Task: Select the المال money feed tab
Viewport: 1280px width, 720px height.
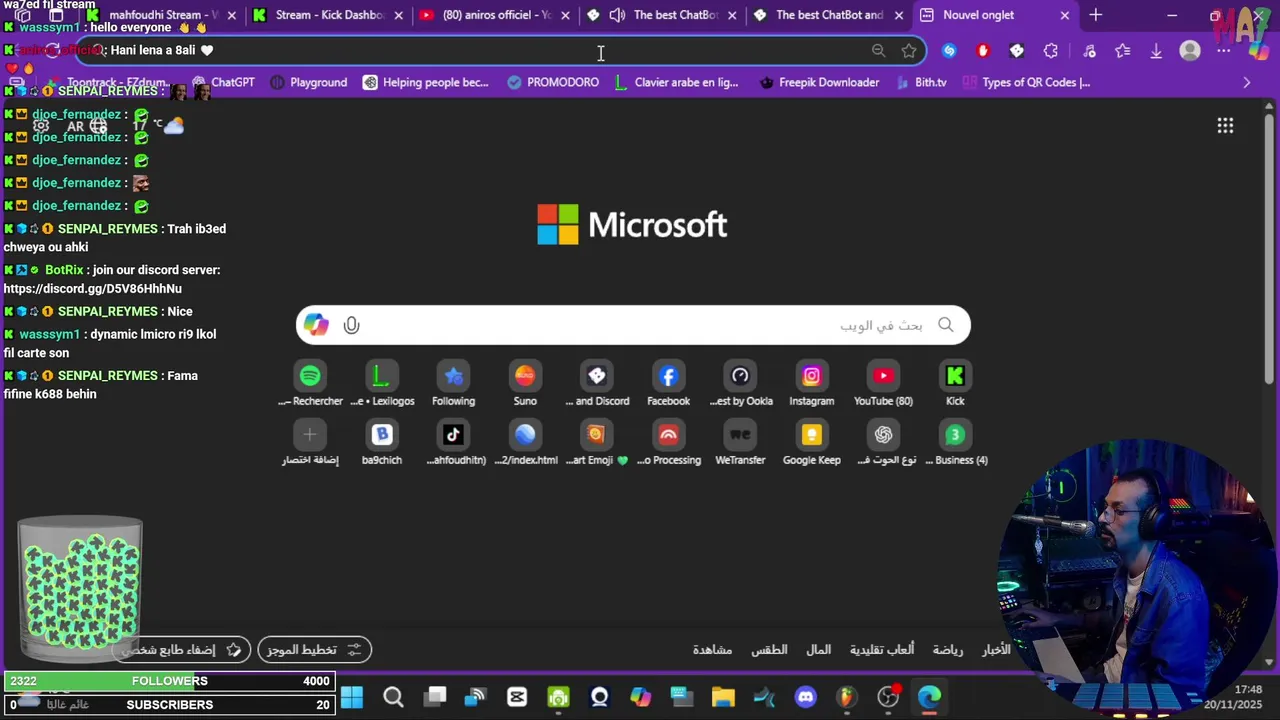Action: click(x=818, y=650)
